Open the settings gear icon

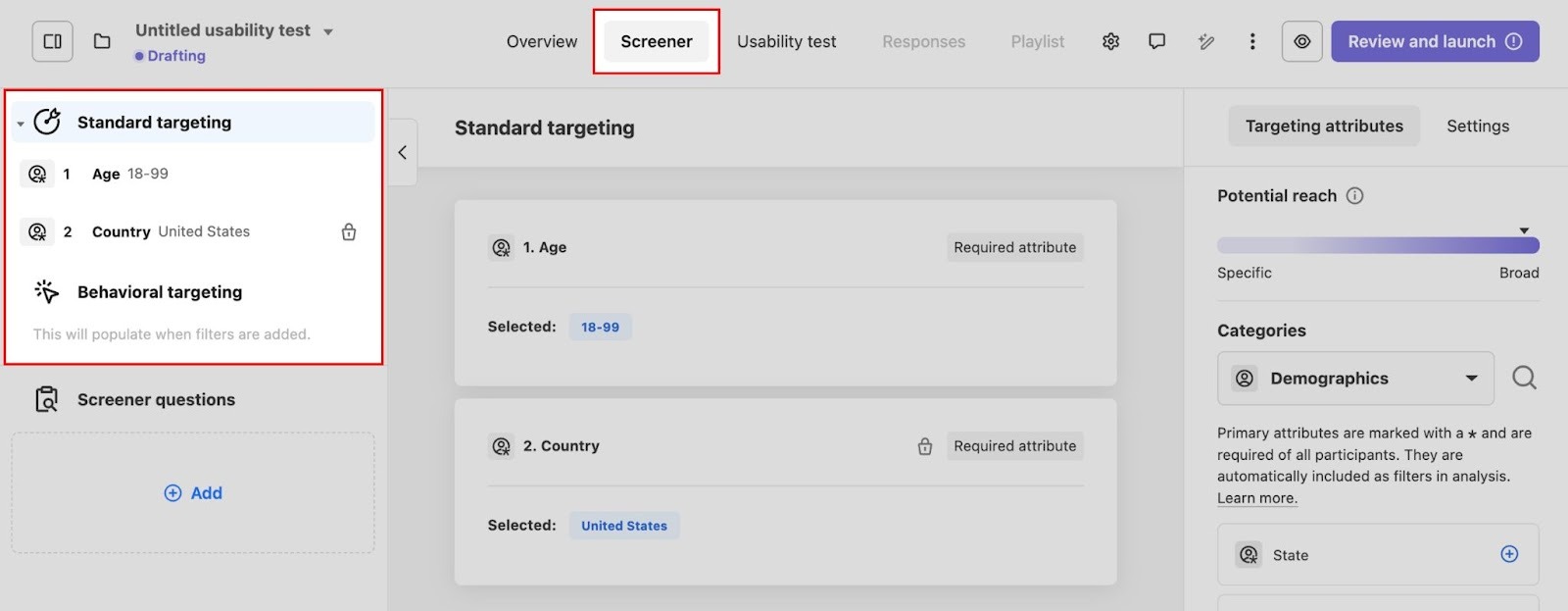pos(1110,41)
